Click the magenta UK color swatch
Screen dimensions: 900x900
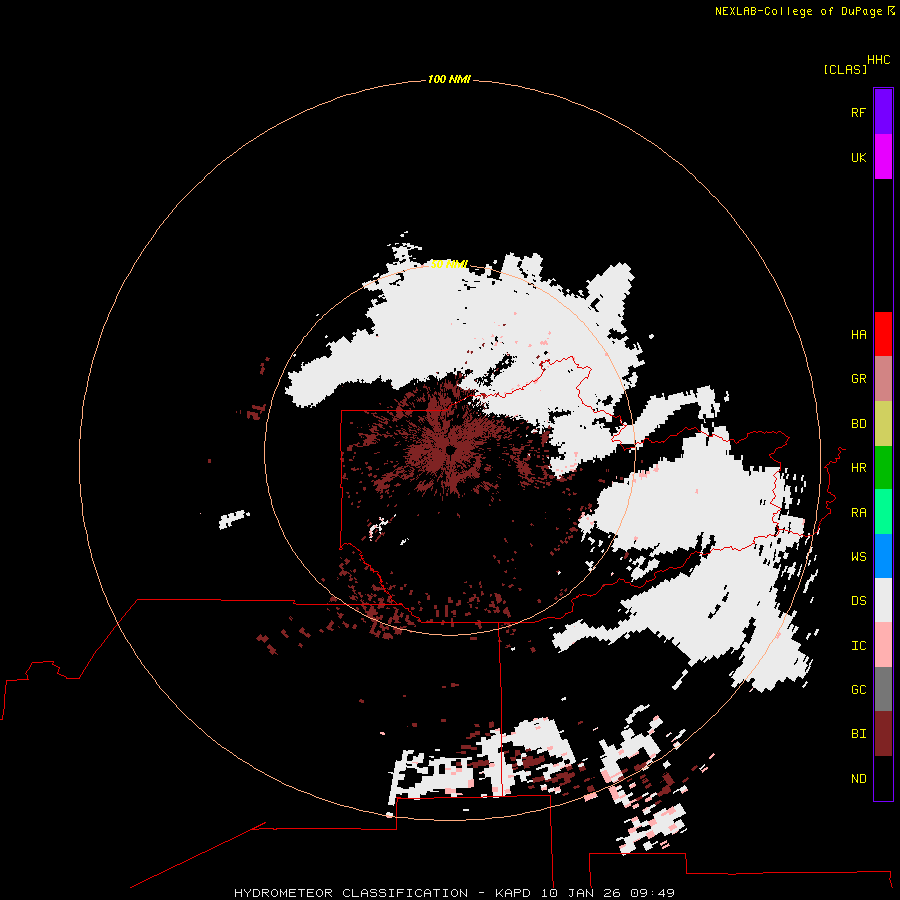pos(883,157)
